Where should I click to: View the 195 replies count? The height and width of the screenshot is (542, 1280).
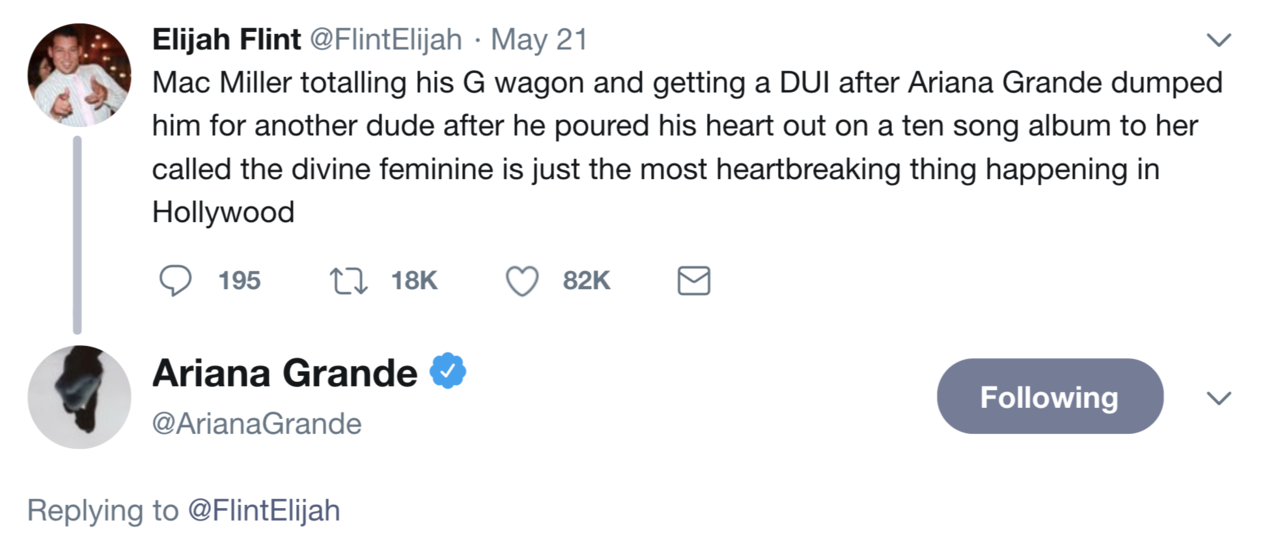[239, 281]
